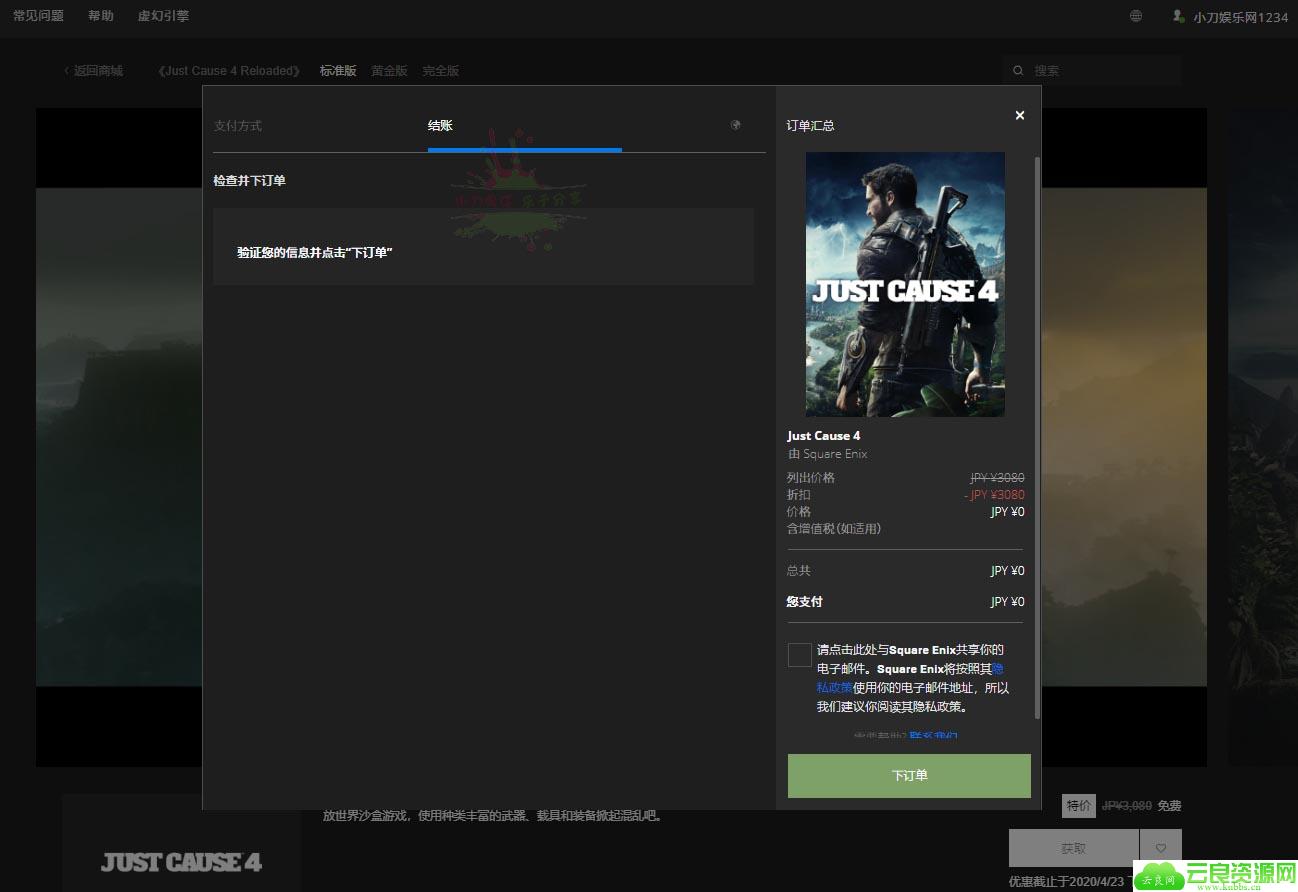Click the heart wishlist icon next to 获取

pos(1161,847)
